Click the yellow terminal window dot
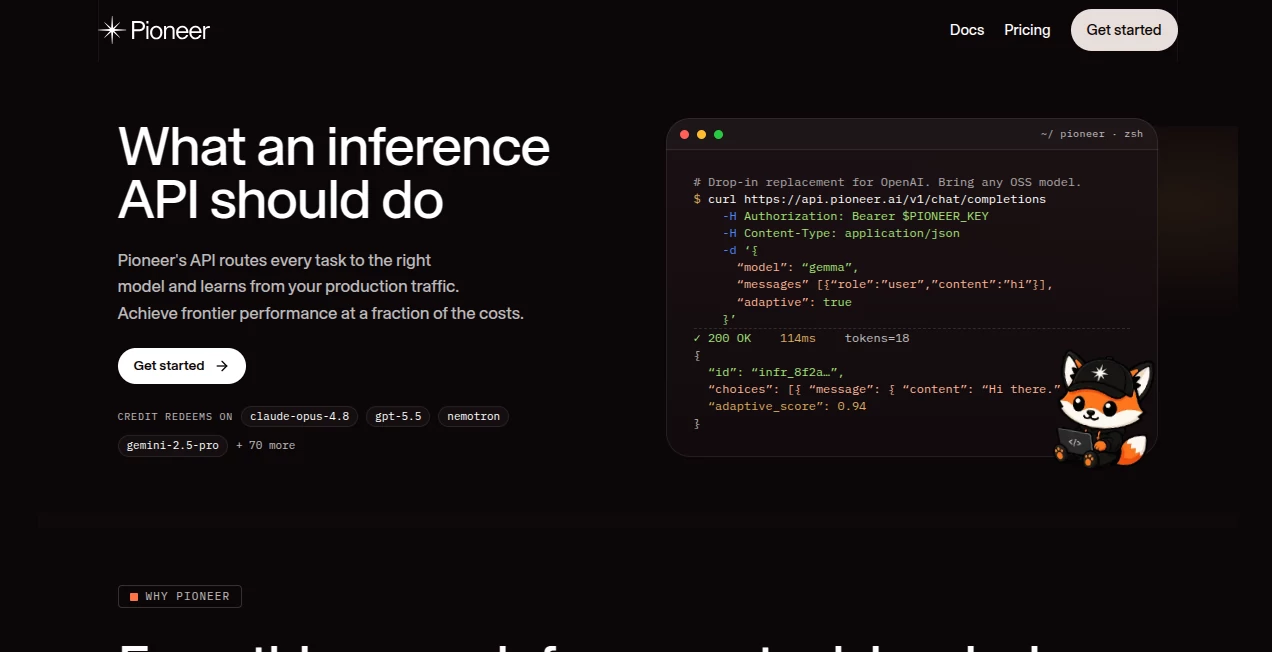The image size is (1272, 652). point(701,134)
